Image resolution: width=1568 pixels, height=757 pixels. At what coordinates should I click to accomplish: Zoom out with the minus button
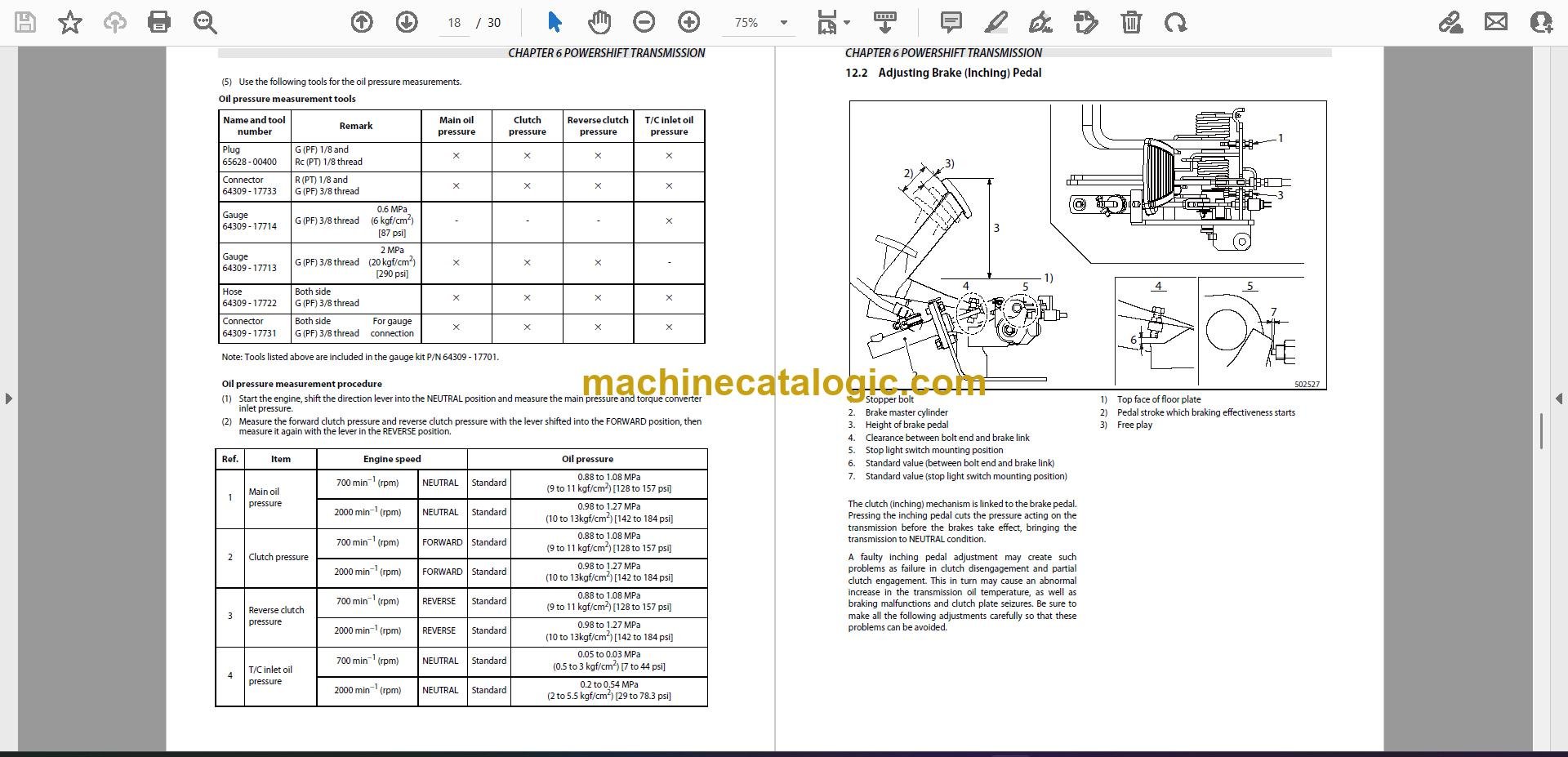point(644,22)
